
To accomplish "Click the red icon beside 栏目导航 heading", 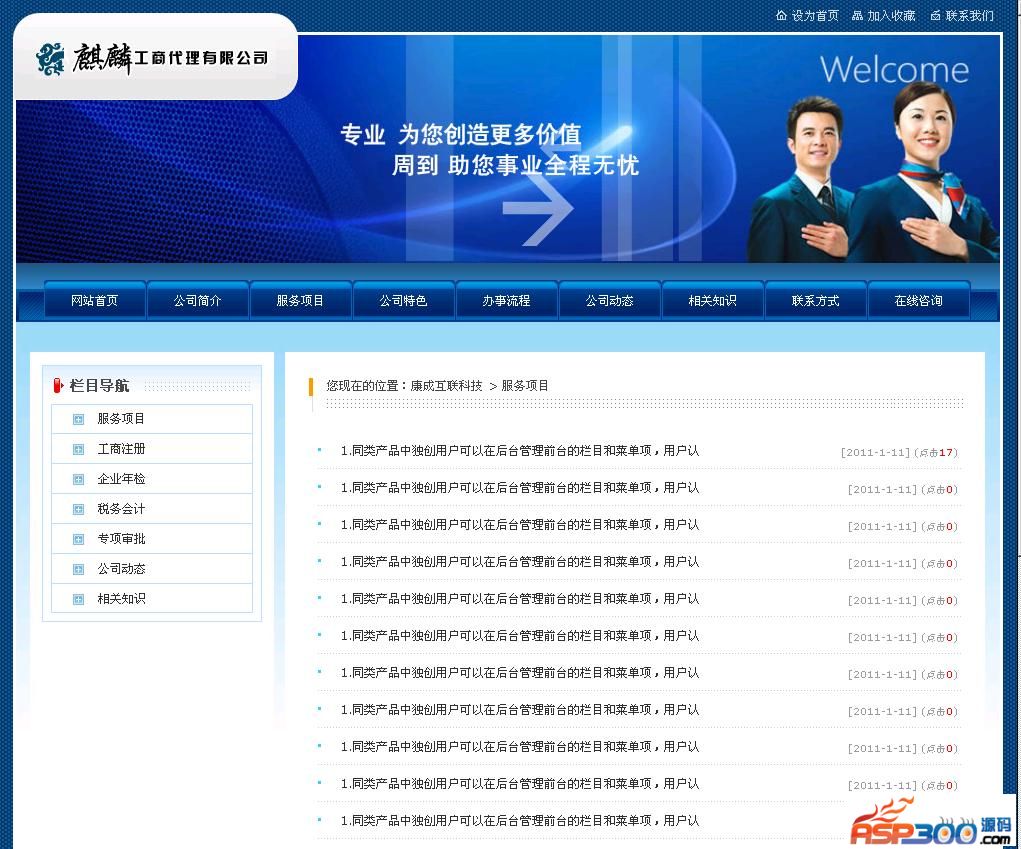I will coord(58,385).
